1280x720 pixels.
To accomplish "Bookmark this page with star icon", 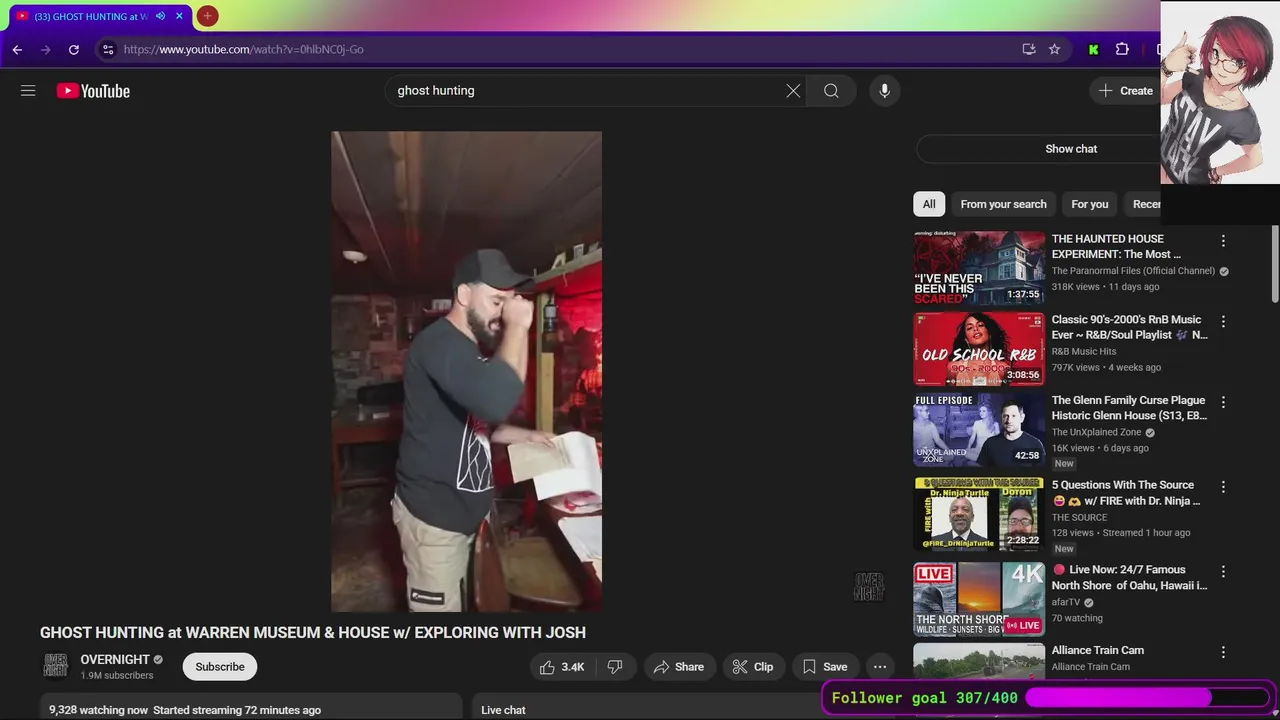I will pos(1054,49).
